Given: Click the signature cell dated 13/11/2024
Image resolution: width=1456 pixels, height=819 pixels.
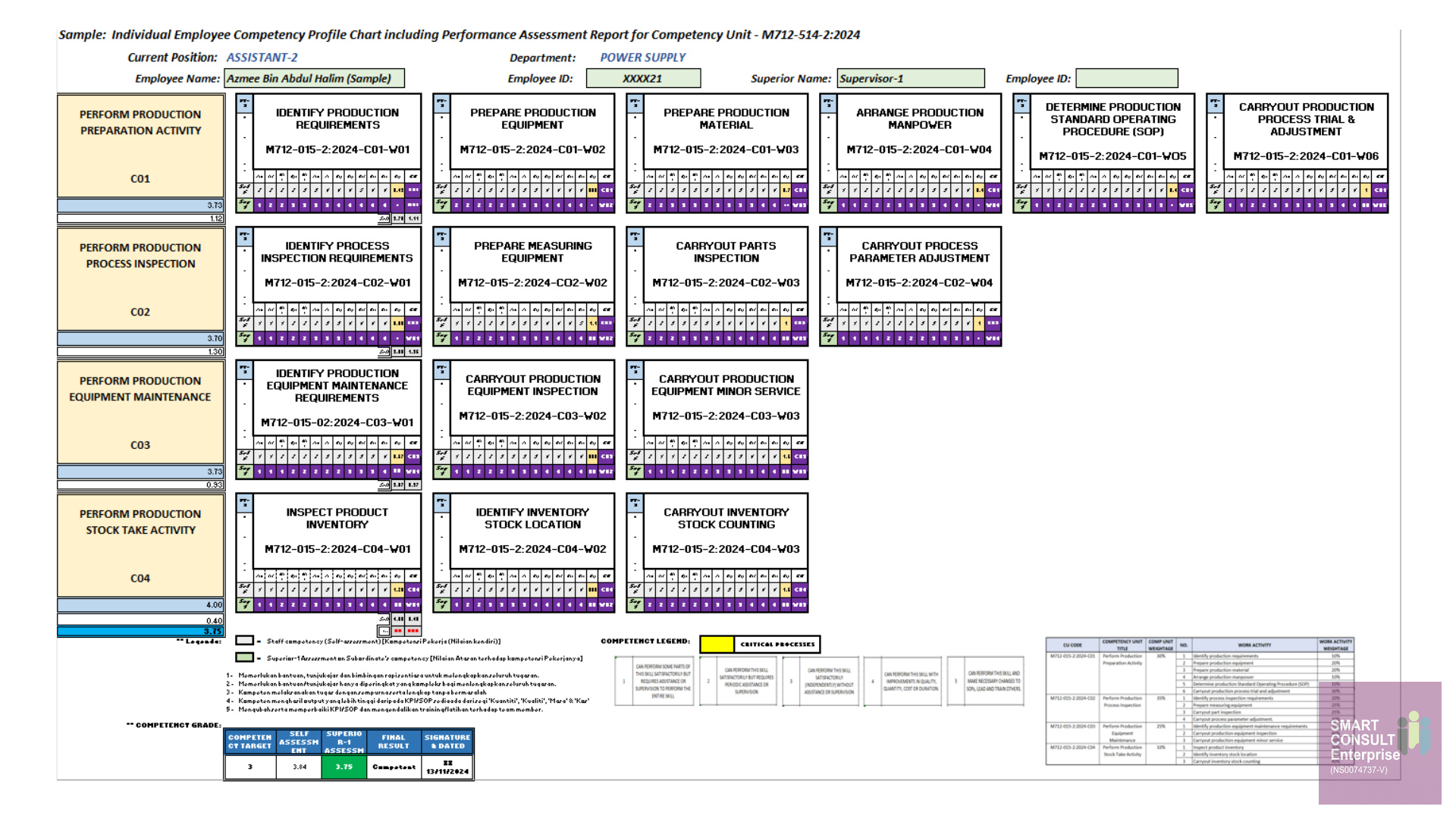Looking at the screenshot, I should (x=447, y=767).
